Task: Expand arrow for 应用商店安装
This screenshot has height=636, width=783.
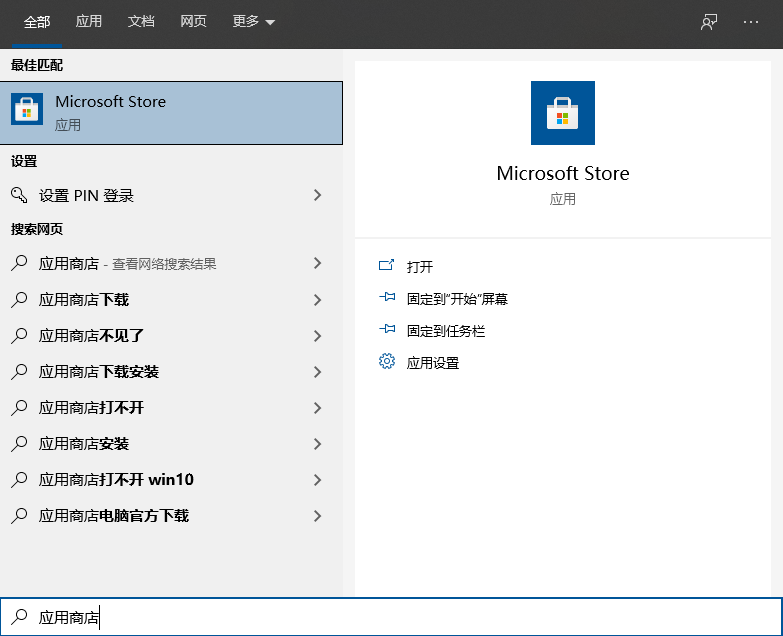Action: click(x=317, y=444)
